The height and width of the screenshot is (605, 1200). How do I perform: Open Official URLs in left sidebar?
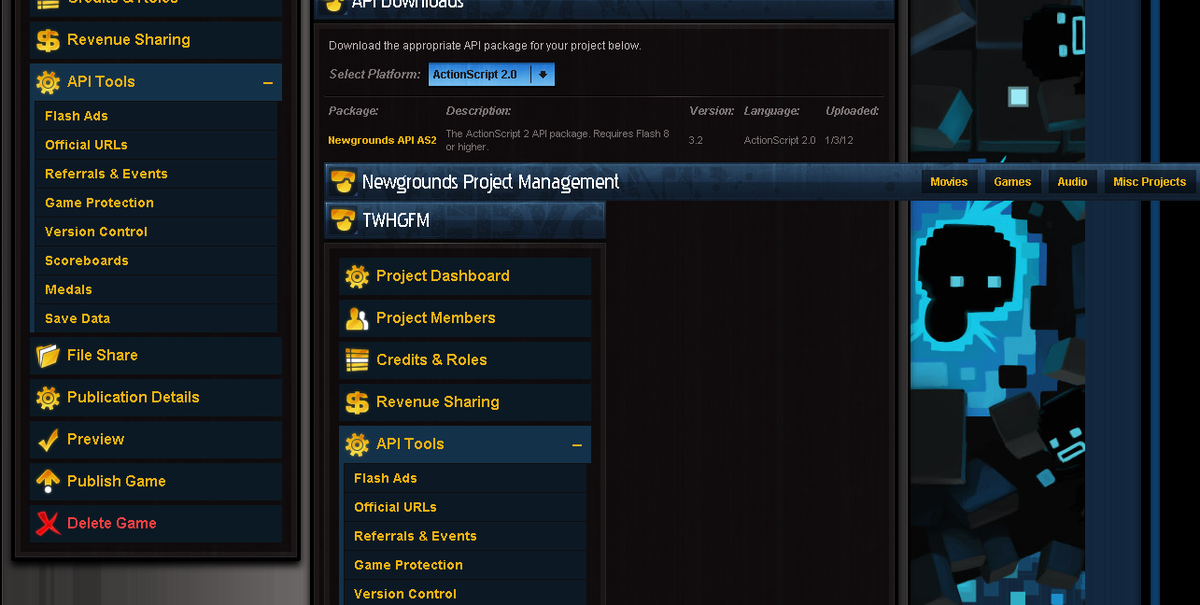[156, 145]
